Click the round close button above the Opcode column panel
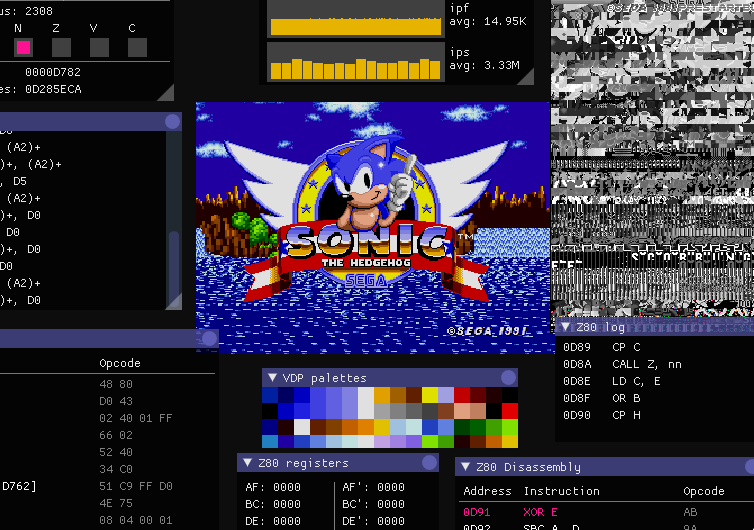Viewport: 754px width, 530px height. [x=209, y=338]
